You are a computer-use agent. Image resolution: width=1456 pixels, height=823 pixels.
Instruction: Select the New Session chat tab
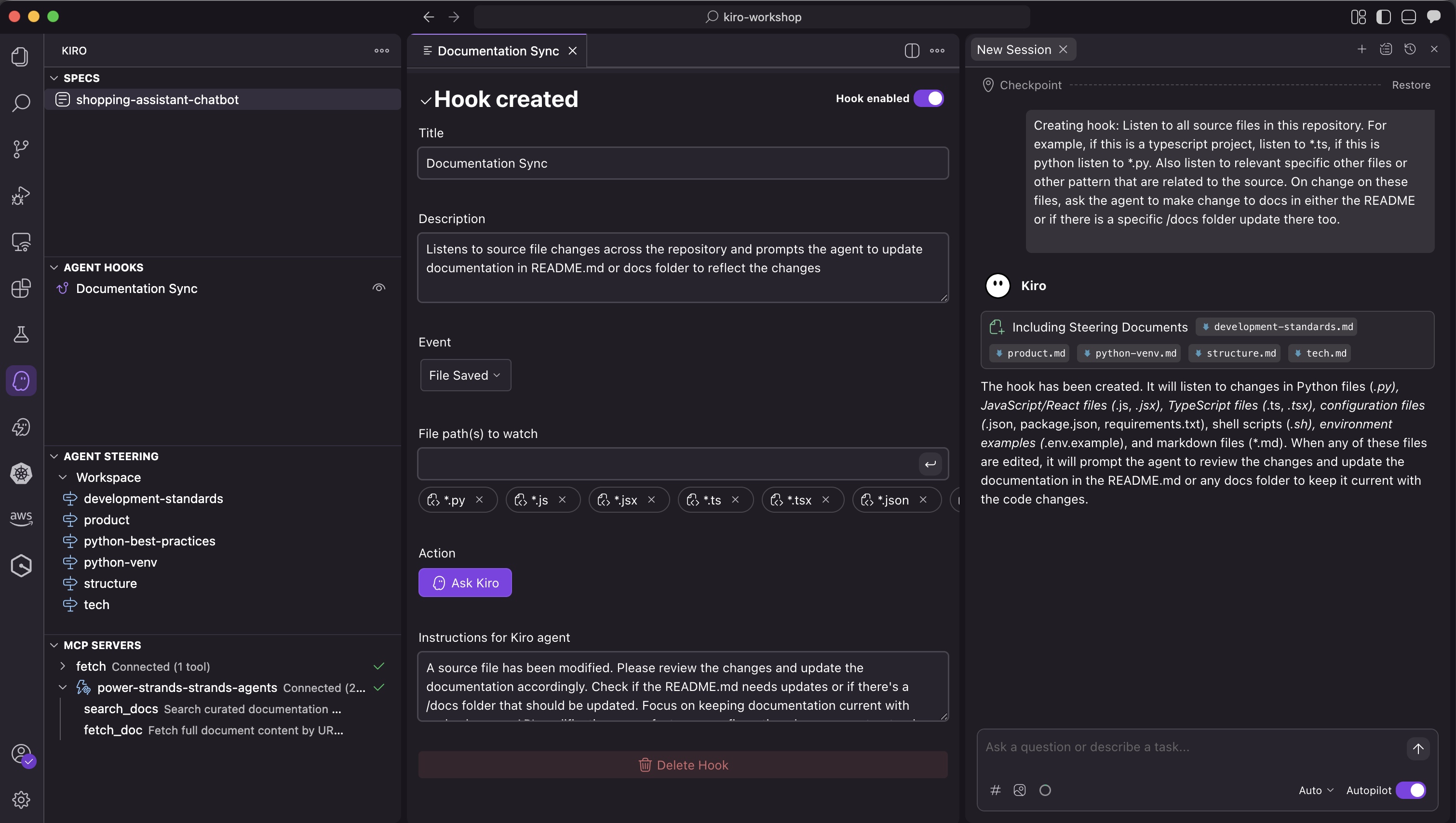click(1013, 50)
